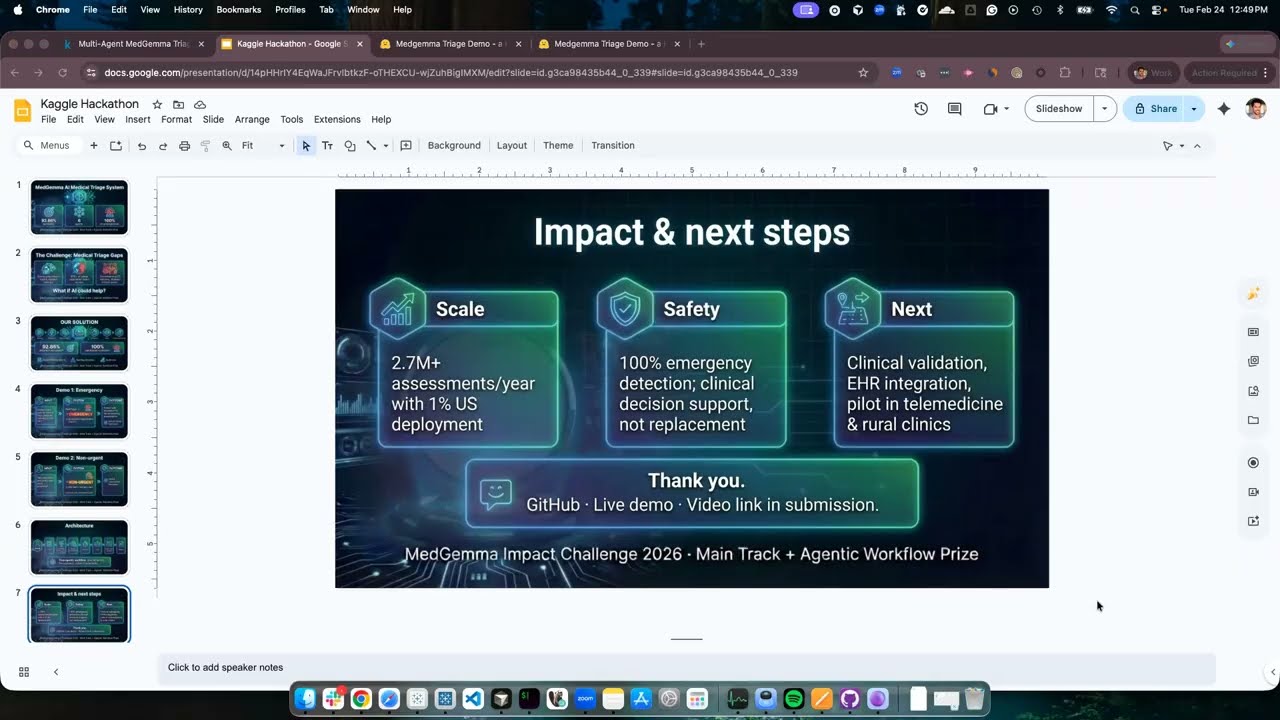Viewport: 1280px width, 720px height.
Task: Open the Format menu
Action: (x=176, y=119)
